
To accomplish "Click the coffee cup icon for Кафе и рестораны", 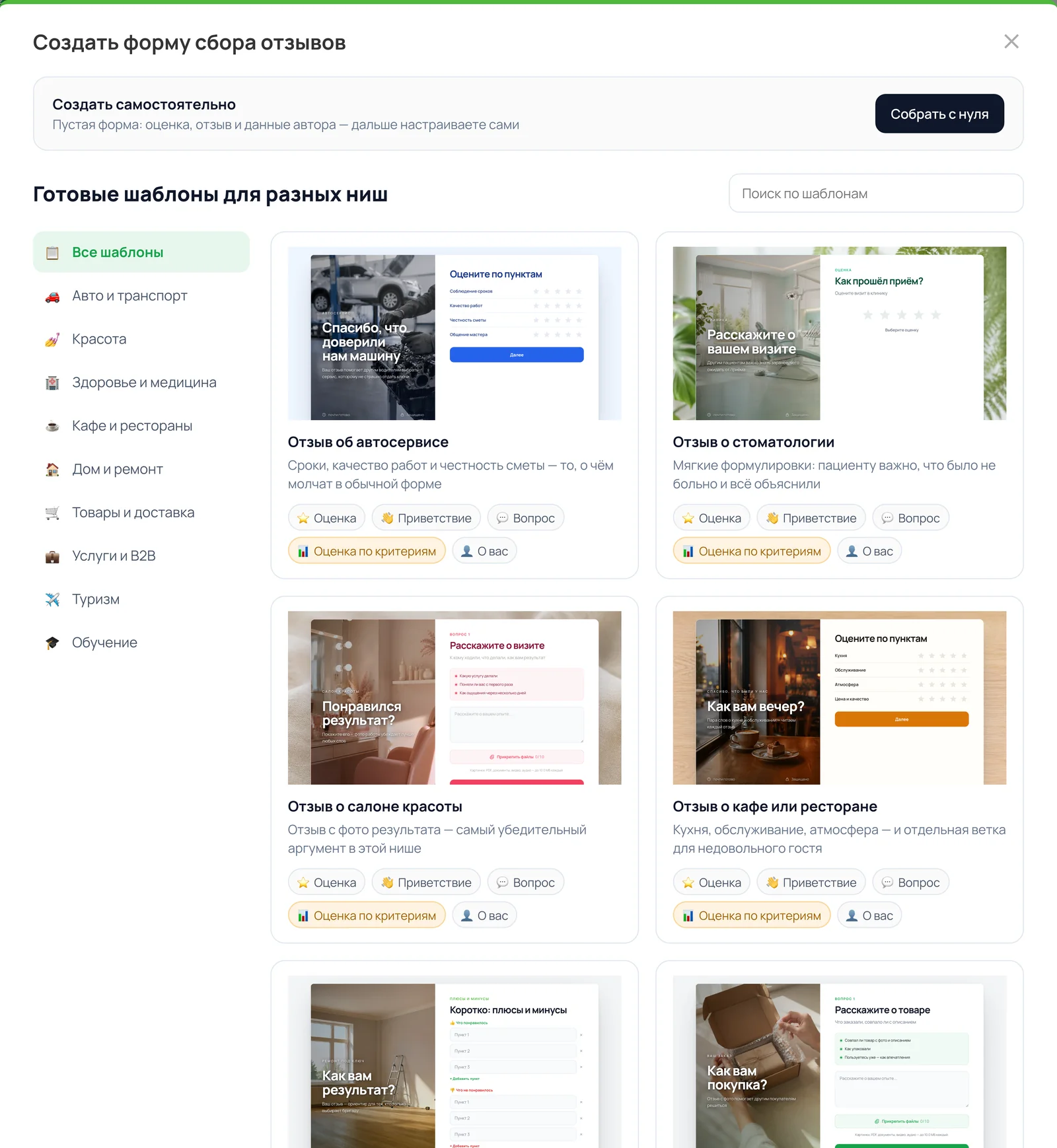I will (x=52, y=426).
